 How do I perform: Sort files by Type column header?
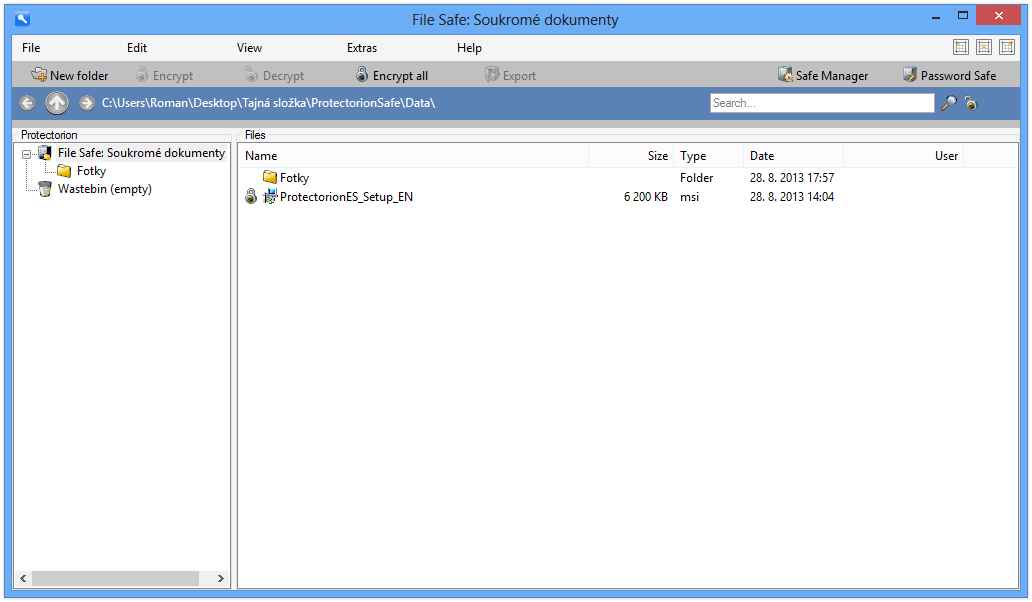point(709,156)
